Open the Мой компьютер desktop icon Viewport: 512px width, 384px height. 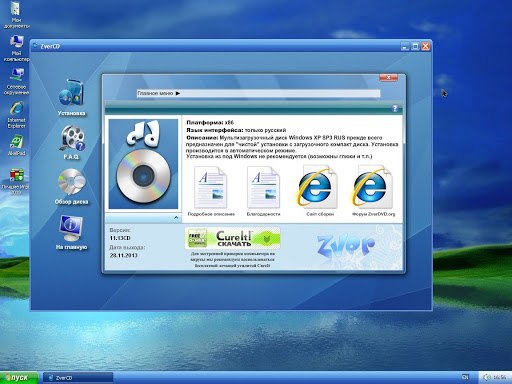click(x=16, y=49)
